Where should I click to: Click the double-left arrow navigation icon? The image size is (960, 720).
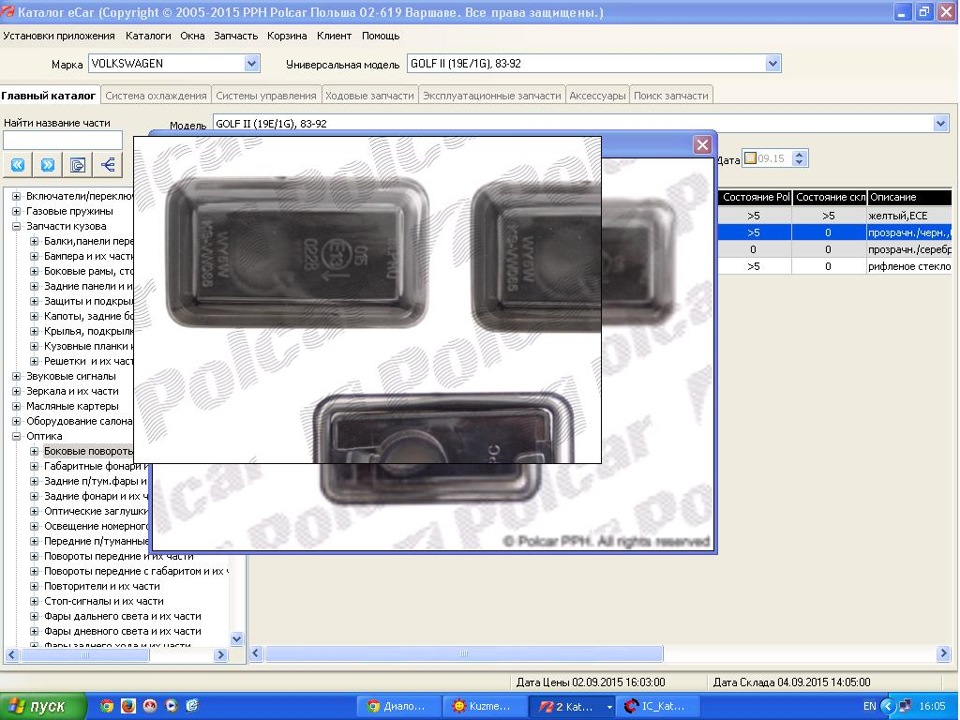pos(18,164)
